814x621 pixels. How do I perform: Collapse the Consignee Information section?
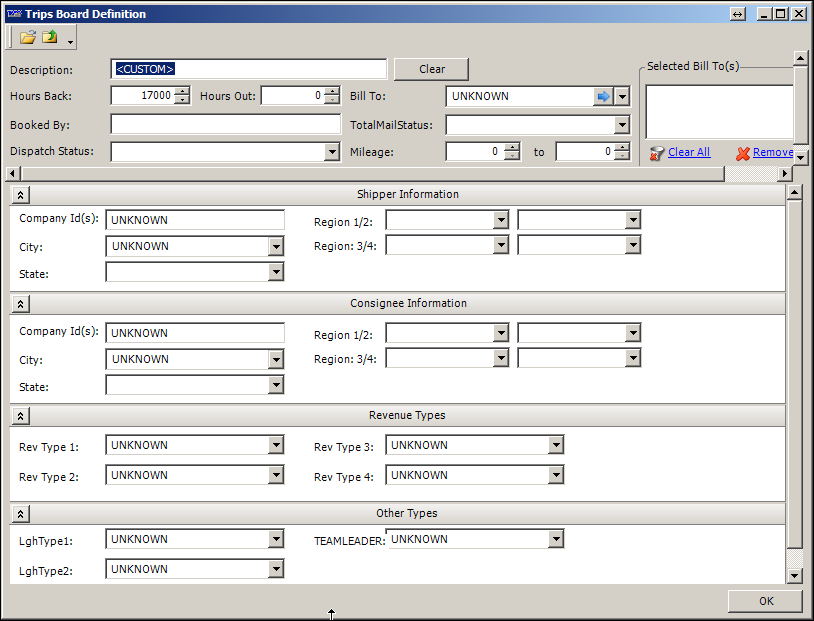pyautogui.click(x=21, y=304)
